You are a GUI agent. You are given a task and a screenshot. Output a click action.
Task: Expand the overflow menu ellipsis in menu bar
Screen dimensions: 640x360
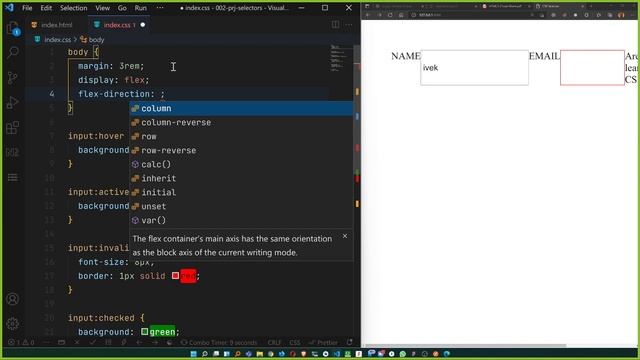[x=160, y=8]
